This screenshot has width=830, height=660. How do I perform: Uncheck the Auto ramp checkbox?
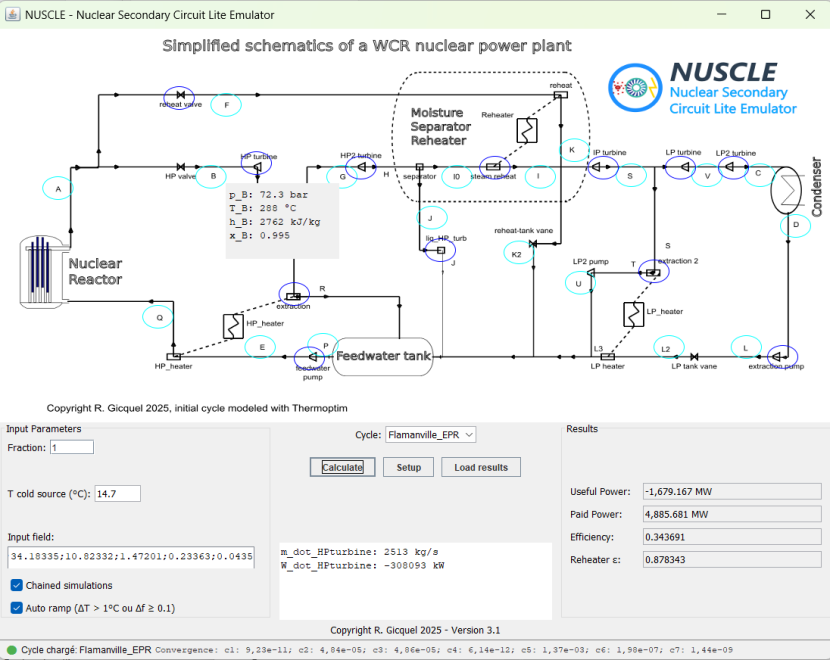(x=17, y=608)
